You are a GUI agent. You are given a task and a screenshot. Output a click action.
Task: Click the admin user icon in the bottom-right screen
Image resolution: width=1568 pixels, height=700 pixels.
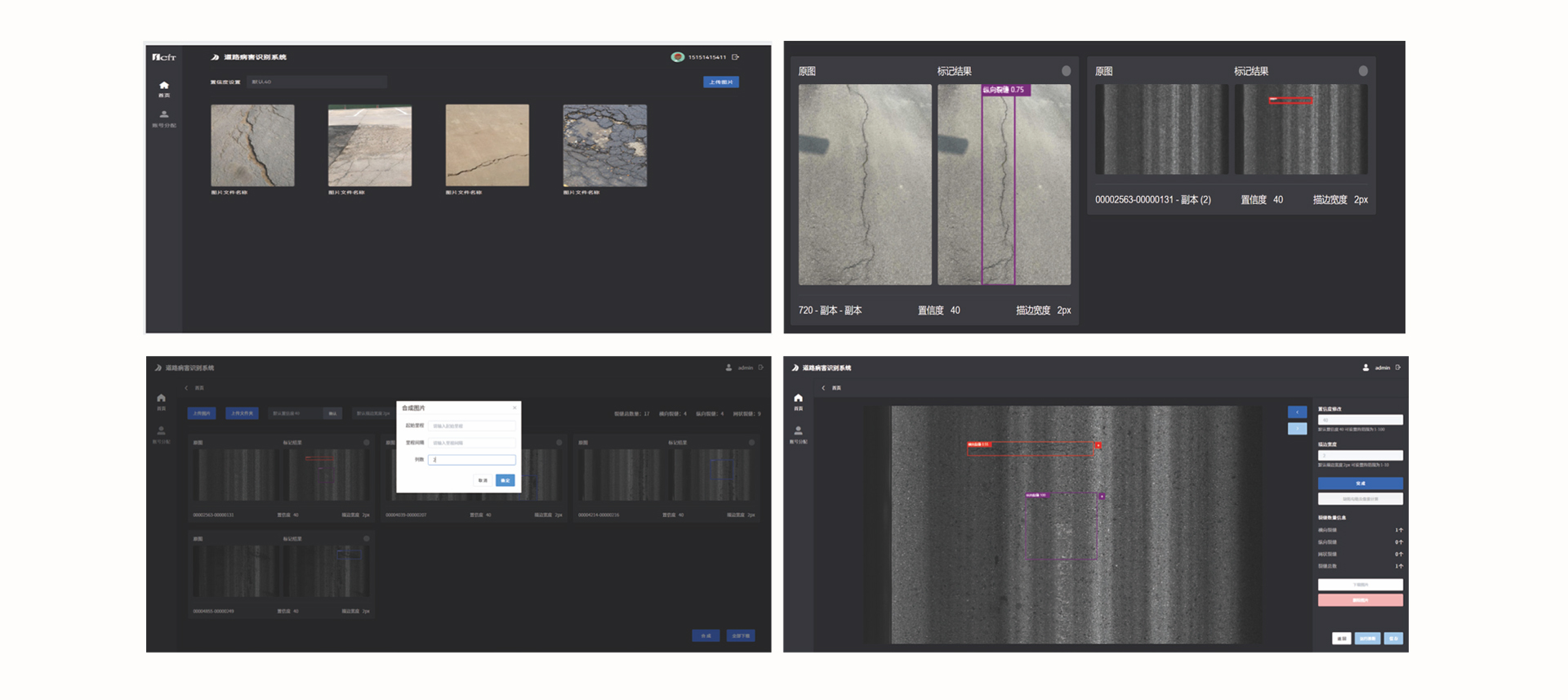coord(1365,368)
